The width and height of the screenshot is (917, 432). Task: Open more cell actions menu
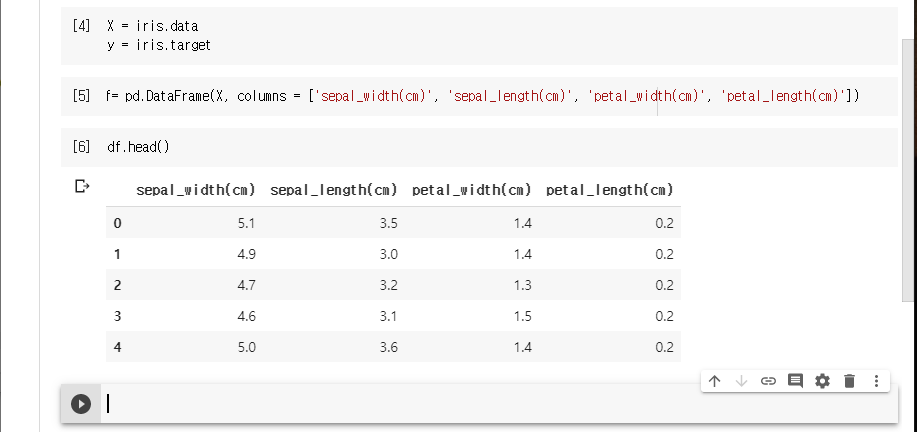coord(876,381)
